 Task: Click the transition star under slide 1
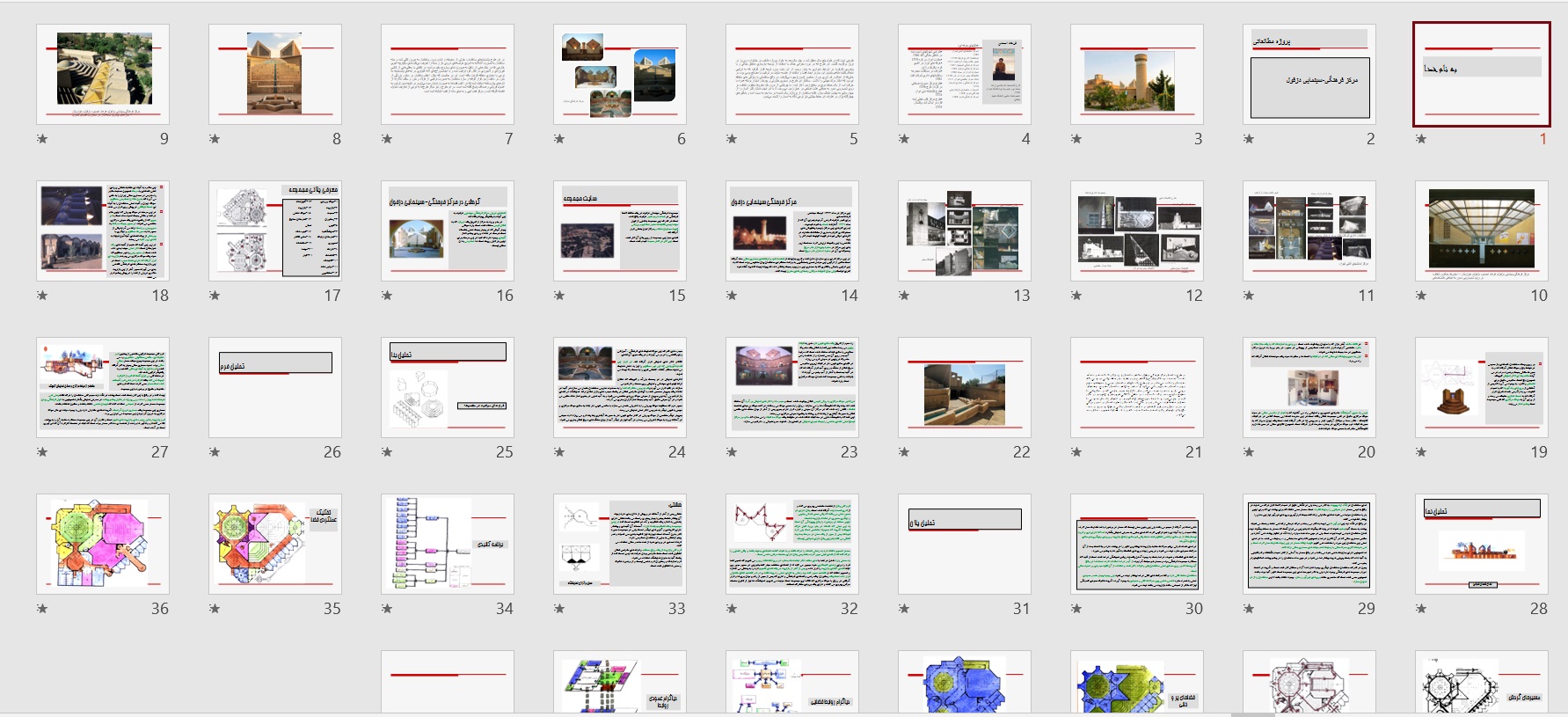[x=1421, y=139]
